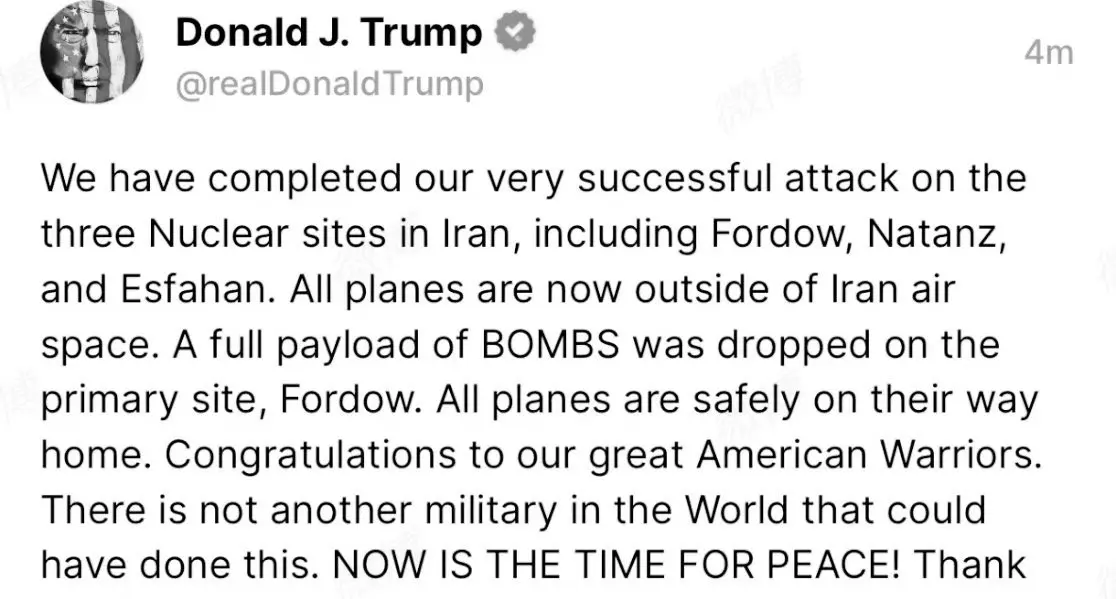Click the word 'successful' in the first line
Viewport: 1116px width, 599px height.
pyautogui.click(x=674, y=179)
